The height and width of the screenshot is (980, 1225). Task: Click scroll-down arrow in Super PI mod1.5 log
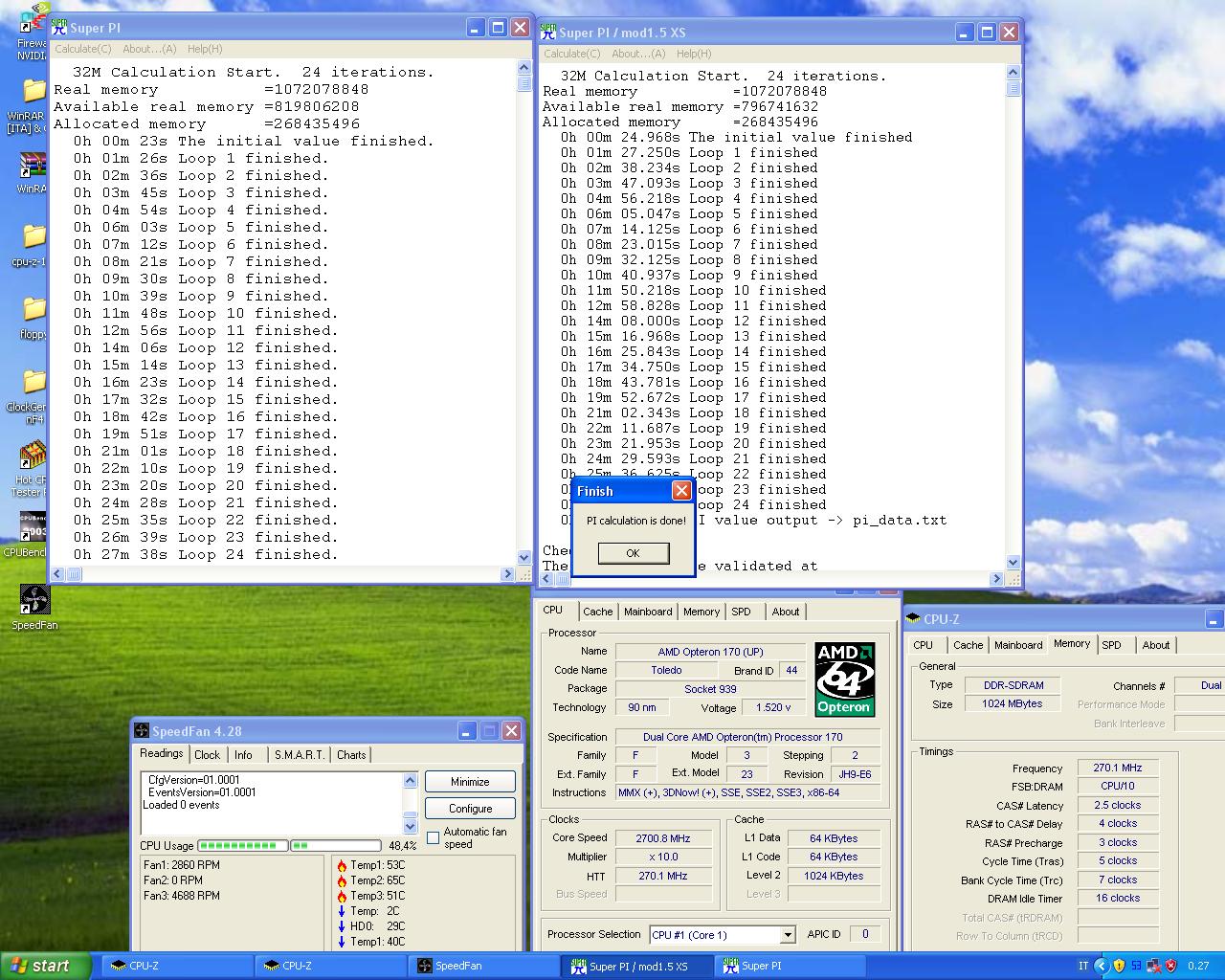point(1013,563)
